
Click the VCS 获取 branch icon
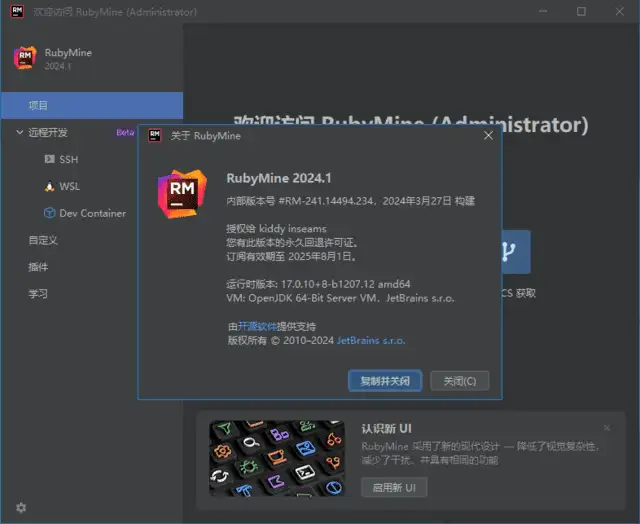tap(510, 252)
